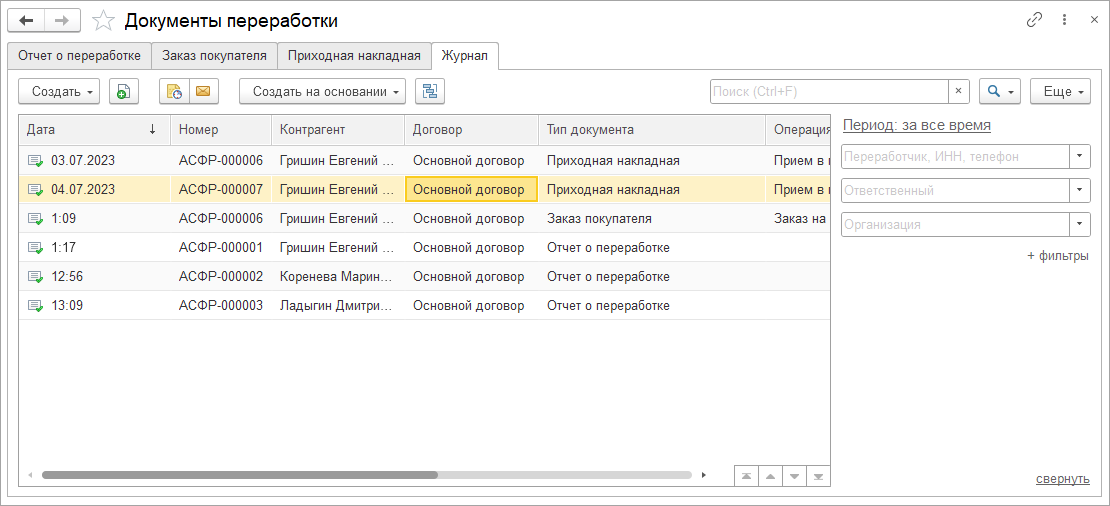This screenshot has height=506, width=1110.
Task: Open the Организация filter dropdown arrow
Action: (x=1079, y=225)
